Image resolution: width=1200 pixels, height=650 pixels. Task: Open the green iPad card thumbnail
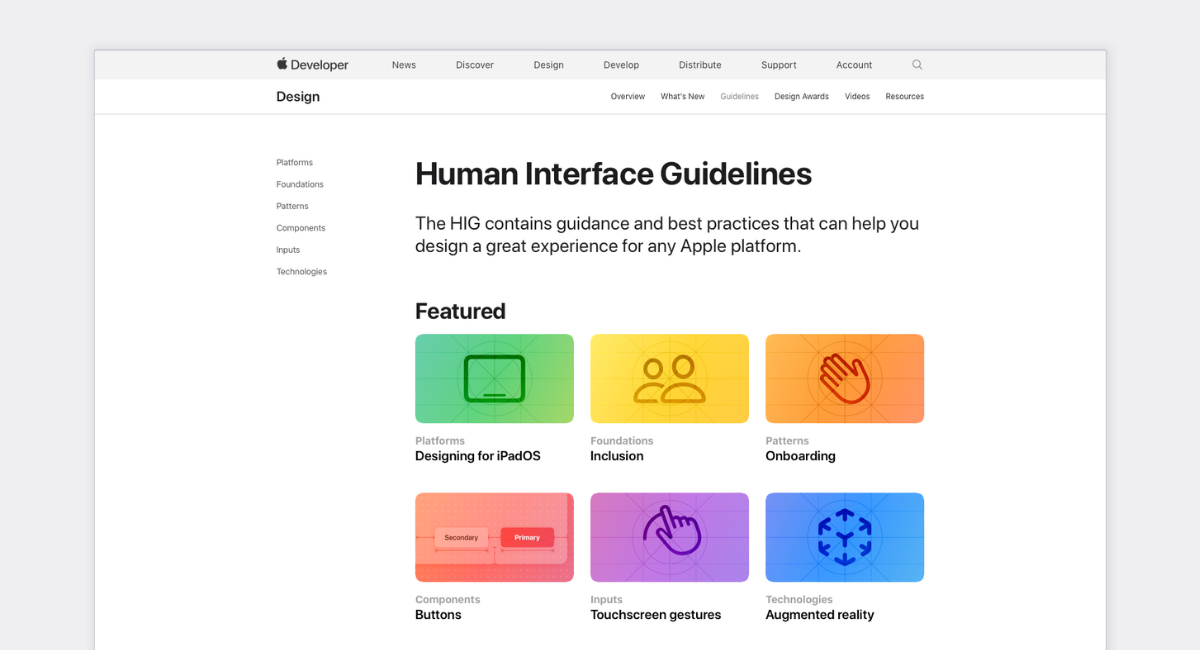coord(494,378)
